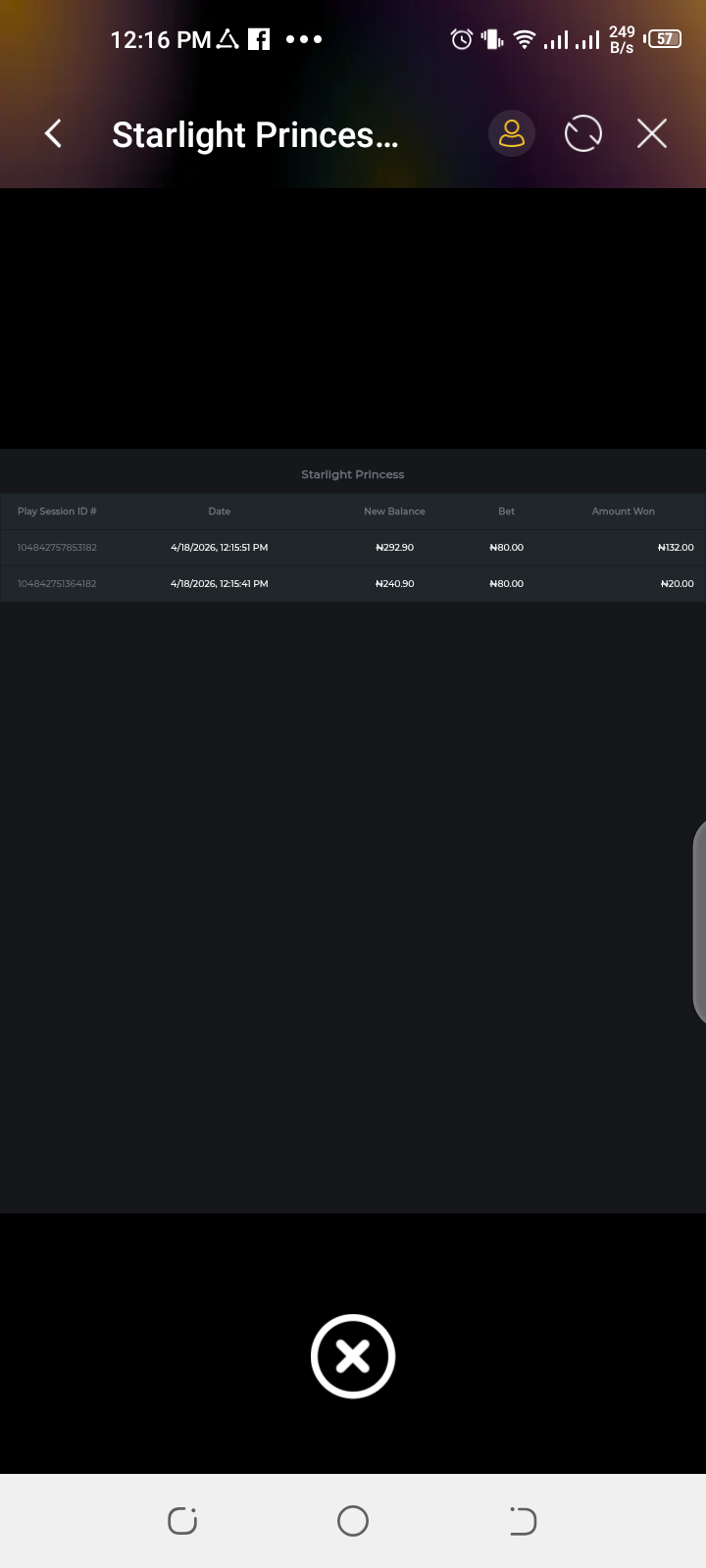
Task: Tap the Android home circle button
Action: [x=353, y=1521]
